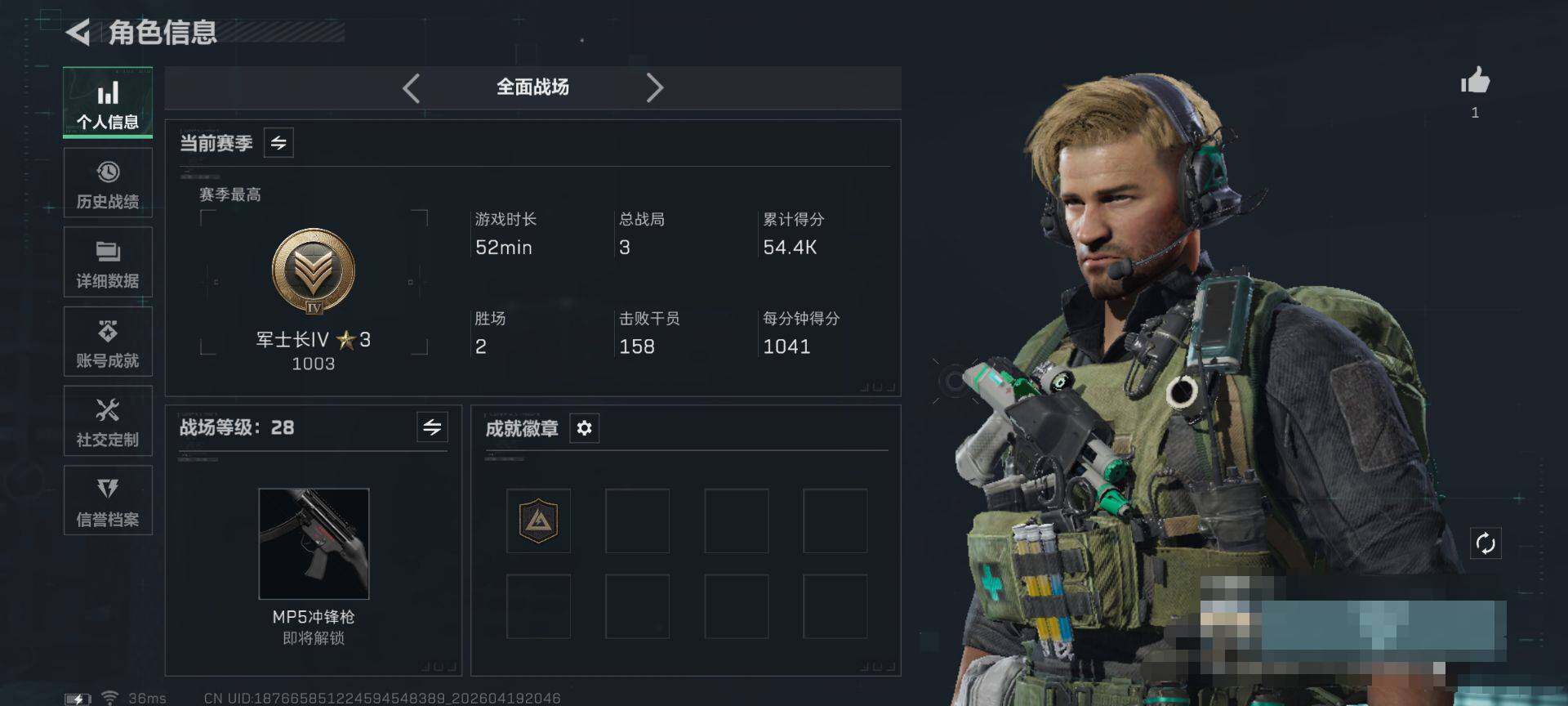Switch to previous mode with left chevron
This screenshot has height=706, width=1568.
(x=412, y=87)
